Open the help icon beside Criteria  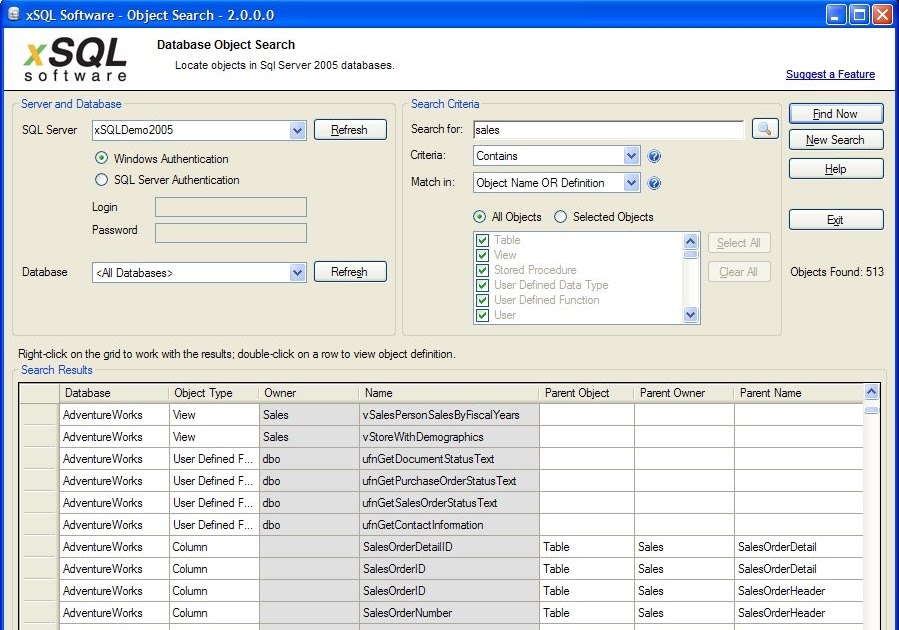[655, 156]
